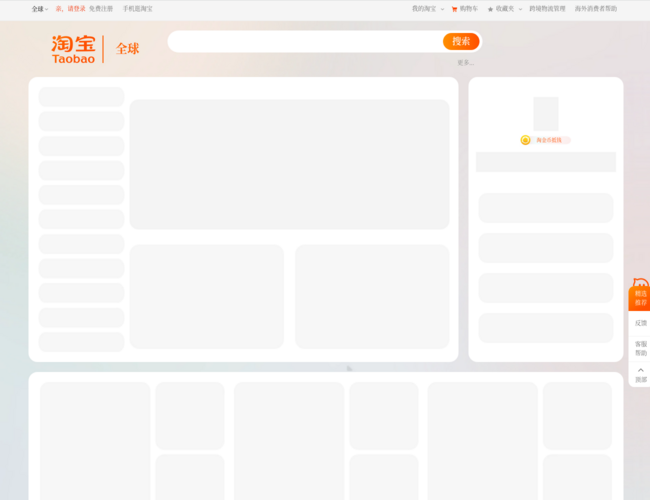This screenshot has height=500, width=650.
Task: Click the user avatar placeholder
Action: 545,113
